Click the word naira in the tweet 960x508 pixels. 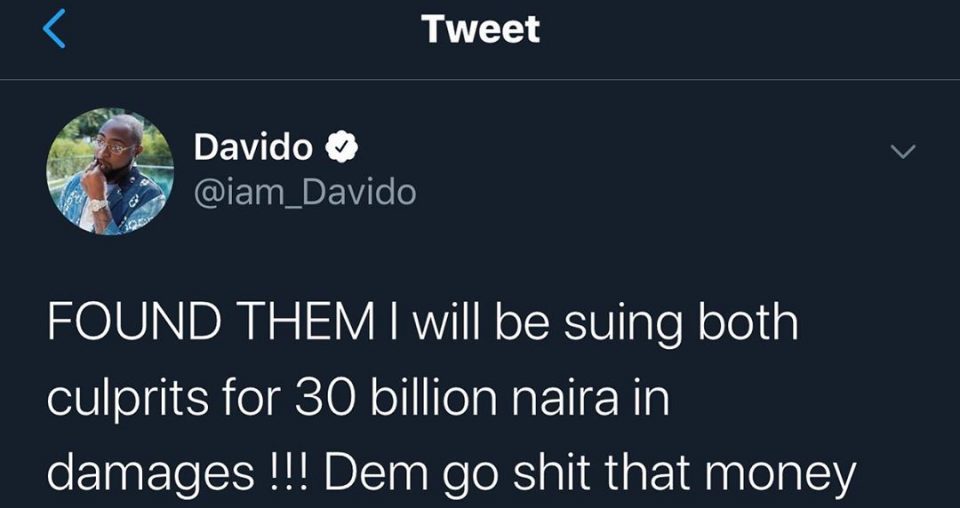click(560, 400)
